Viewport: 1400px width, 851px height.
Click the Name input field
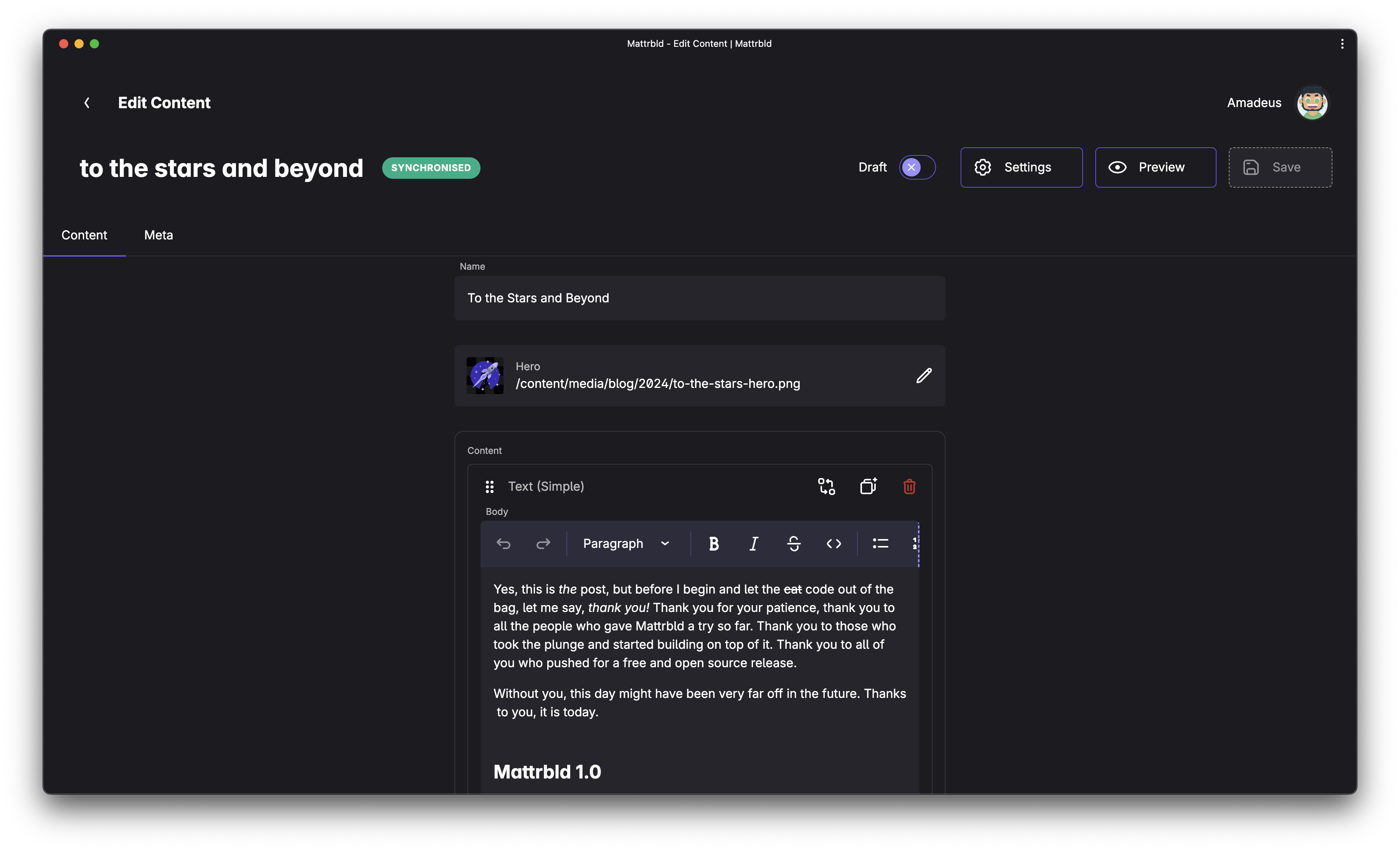700,298
